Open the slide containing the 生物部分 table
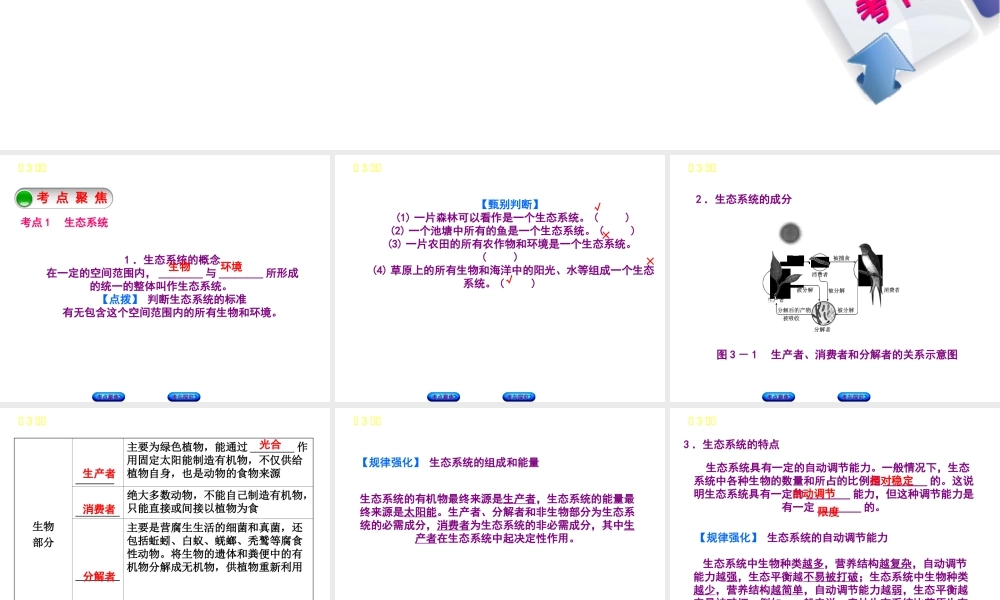Viewport: 1000px width, 600px height. point(165,504)
